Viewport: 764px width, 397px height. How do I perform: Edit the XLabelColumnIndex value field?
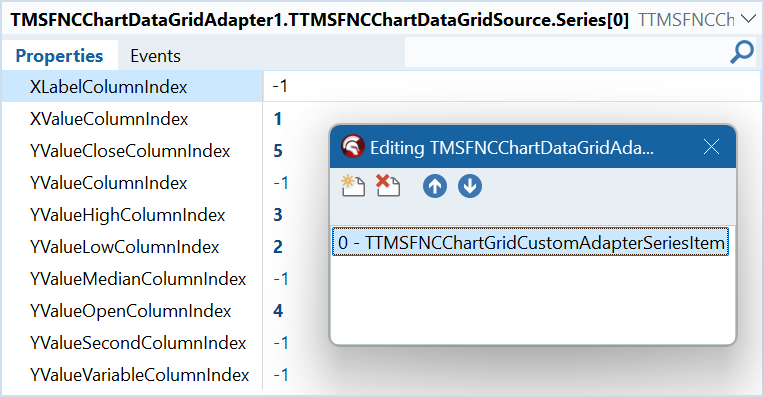click(512, 86)
